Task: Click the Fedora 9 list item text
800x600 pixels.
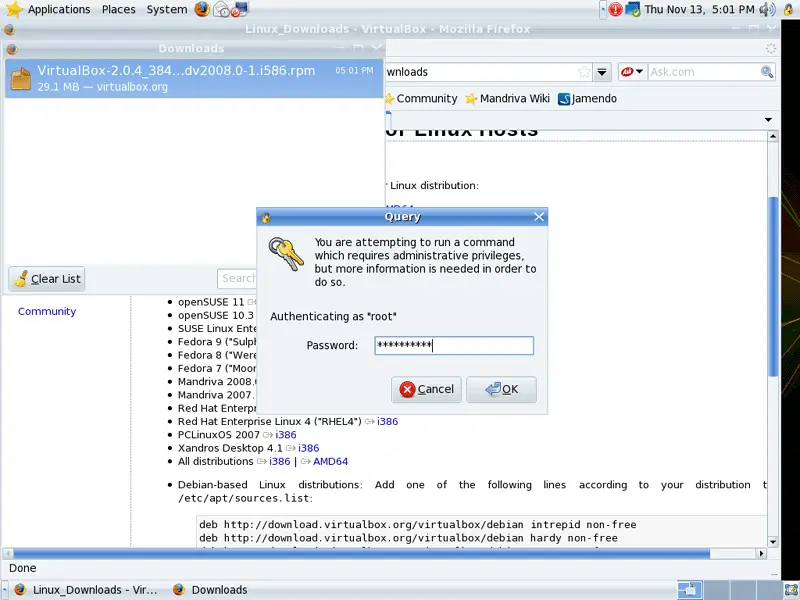Action: [217, 342]
